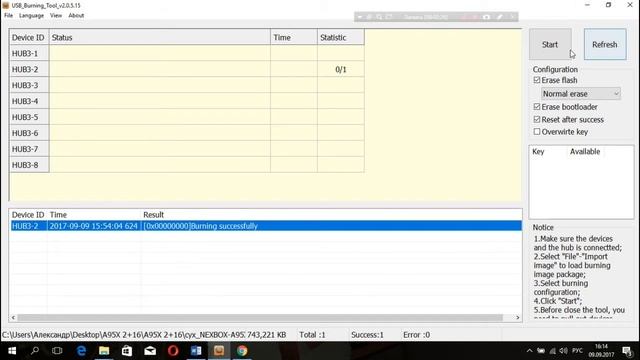Click the Start burning button
Screen dimensions: 640x360
(x=550, y=44)
